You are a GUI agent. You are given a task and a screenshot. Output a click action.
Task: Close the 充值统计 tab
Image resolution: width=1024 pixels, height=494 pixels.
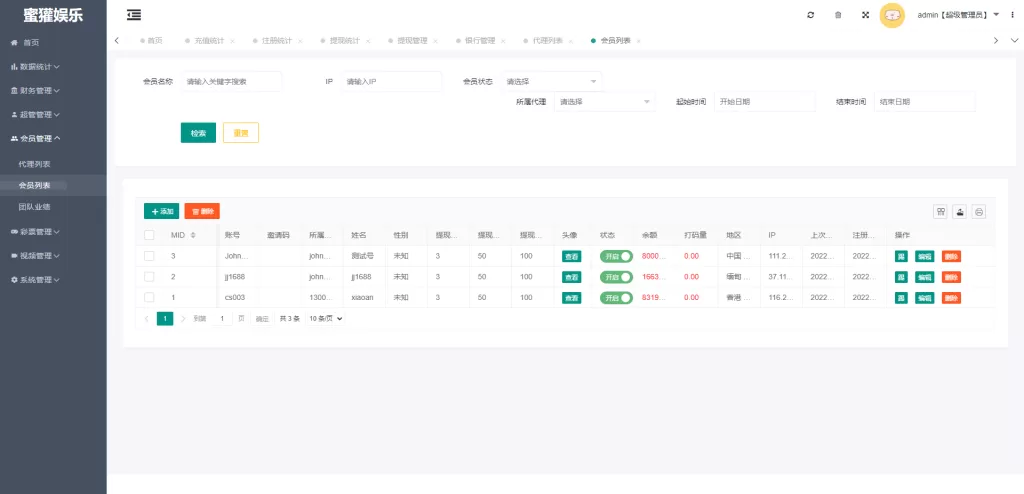click(x=232, y=41)
